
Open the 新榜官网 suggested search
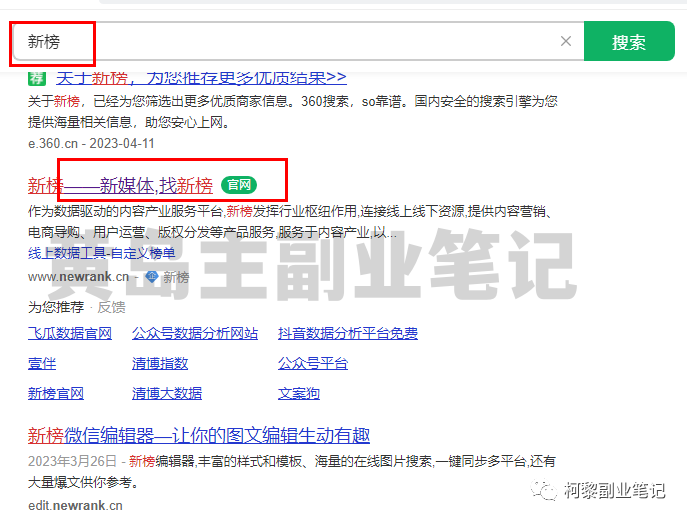(x=56, y=393)
